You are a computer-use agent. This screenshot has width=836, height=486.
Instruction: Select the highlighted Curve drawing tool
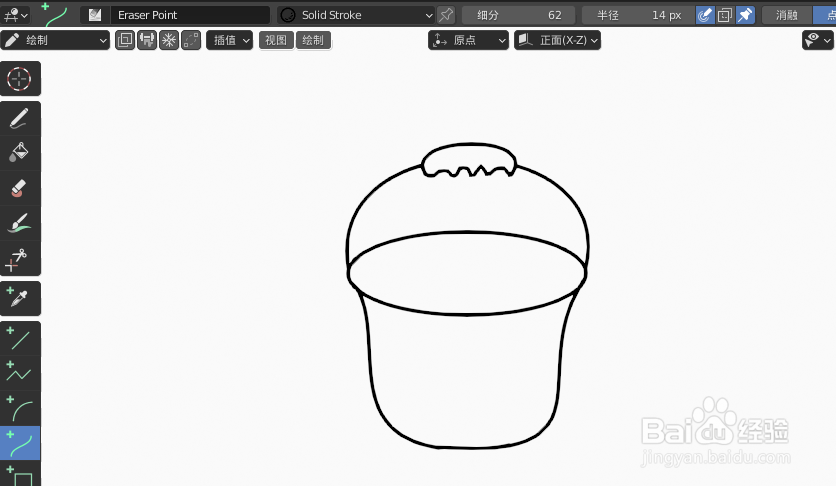[20, 443]
